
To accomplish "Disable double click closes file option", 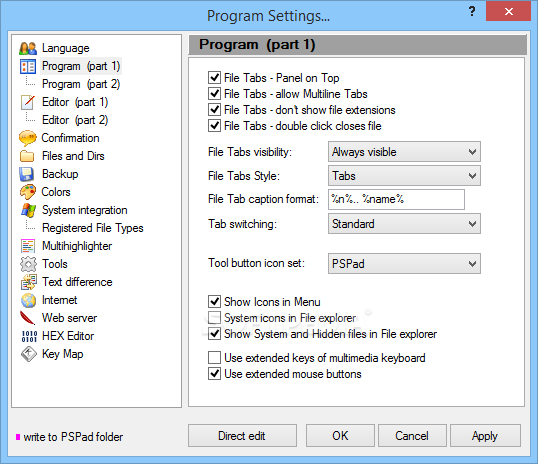I will pyautogui.click(x=214, y=126).
